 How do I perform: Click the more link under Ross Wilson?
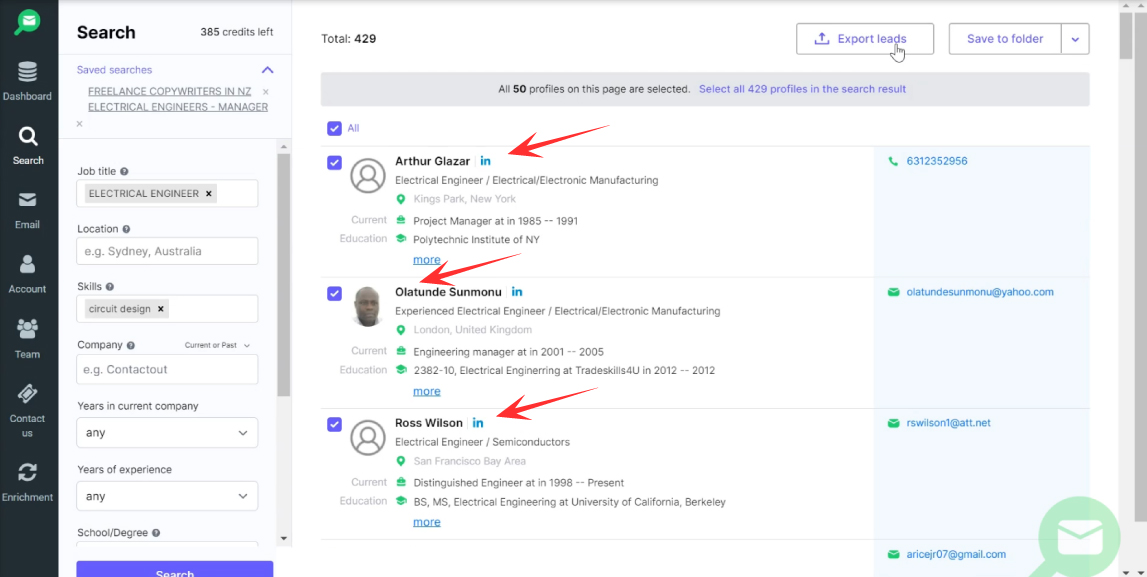(x=426, y=522)
